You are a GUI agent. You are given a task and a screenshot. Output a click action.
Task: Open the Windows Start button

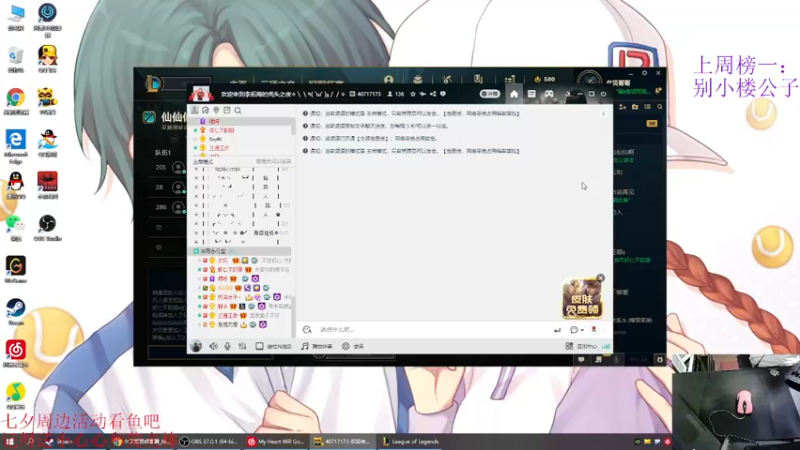(9, 442)
